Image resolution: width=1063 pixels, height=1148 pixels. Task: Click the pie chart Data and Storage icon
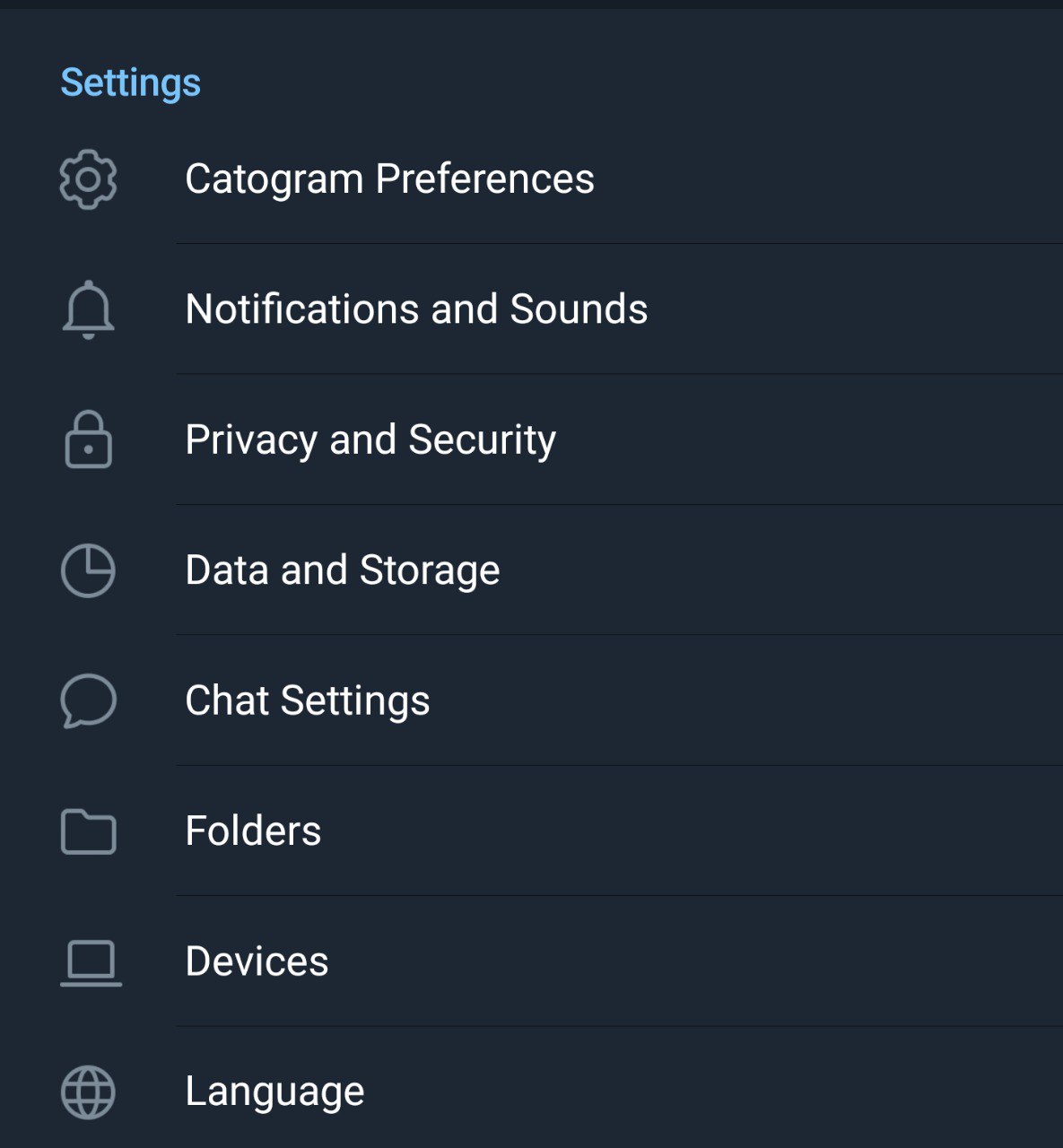pos(88,570)
